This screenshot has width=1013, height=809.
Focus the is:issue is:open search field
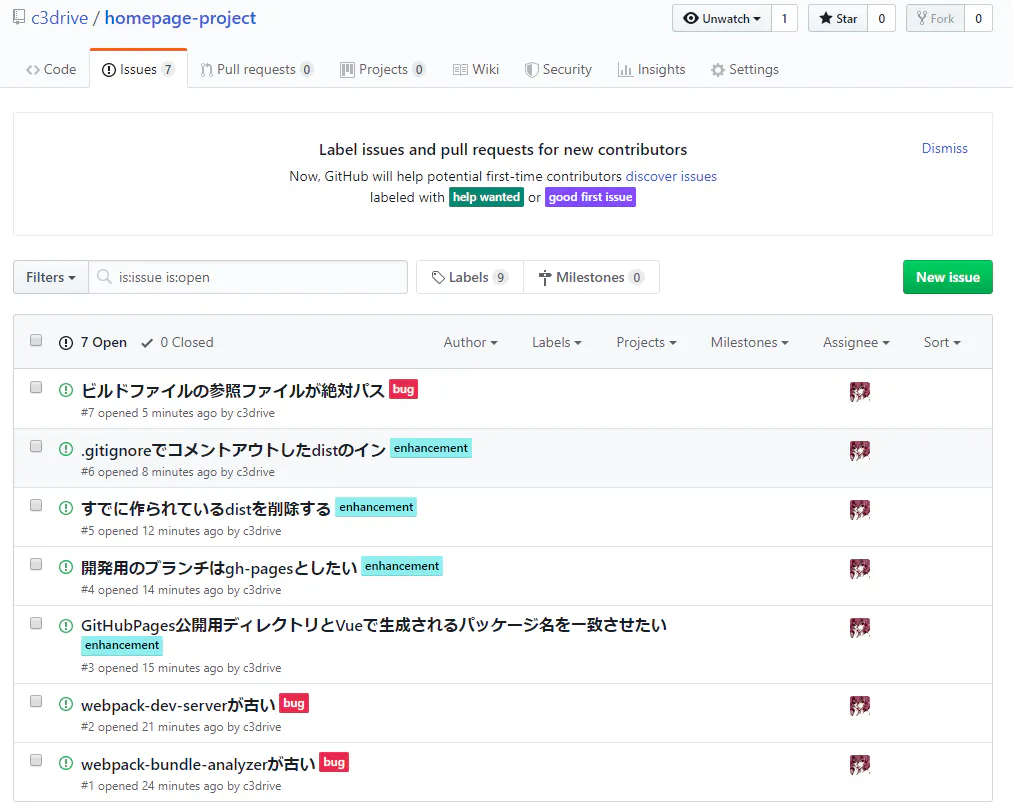coord(248,277)
